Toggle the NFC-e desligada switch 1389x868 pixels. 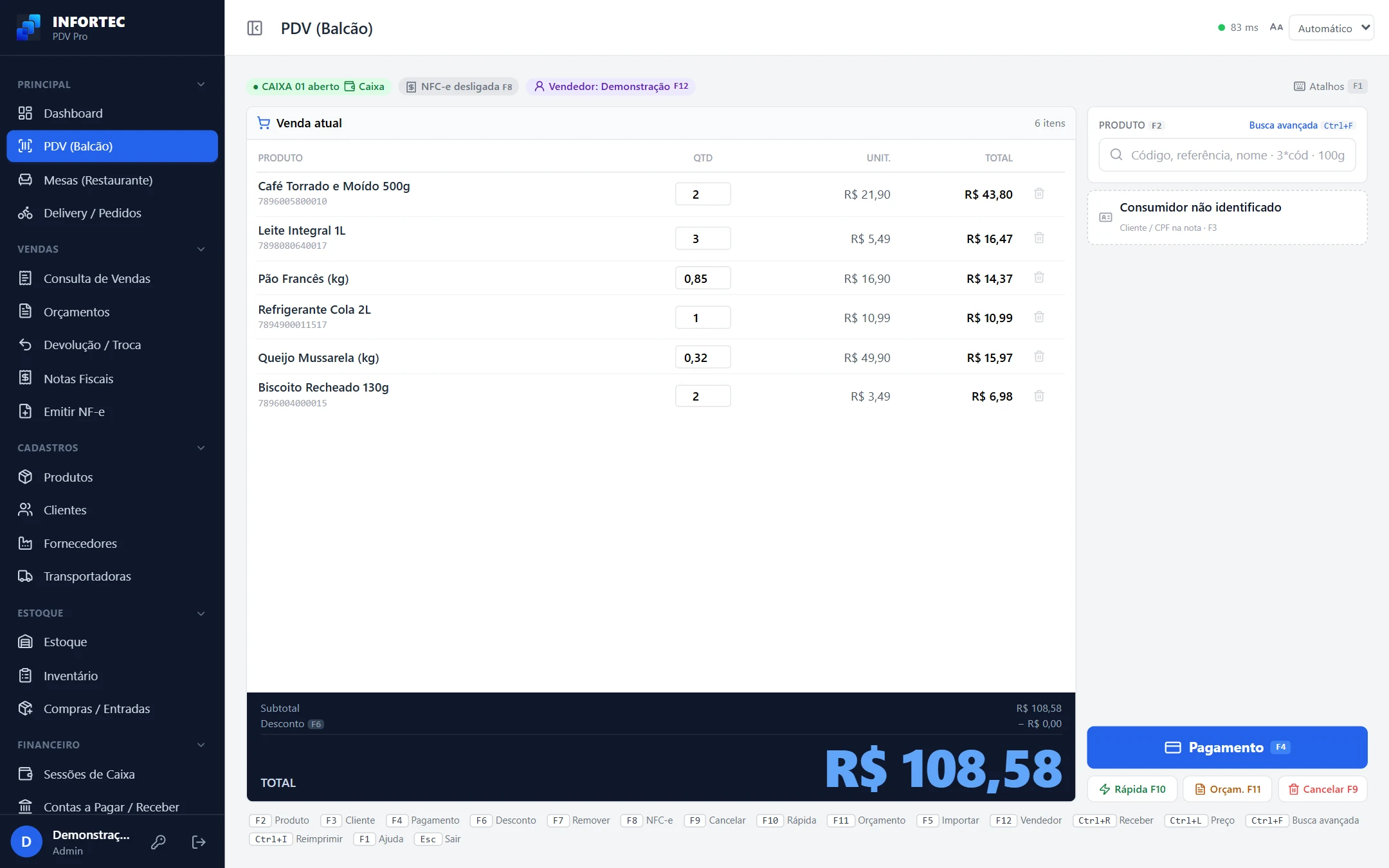[460, 86]
